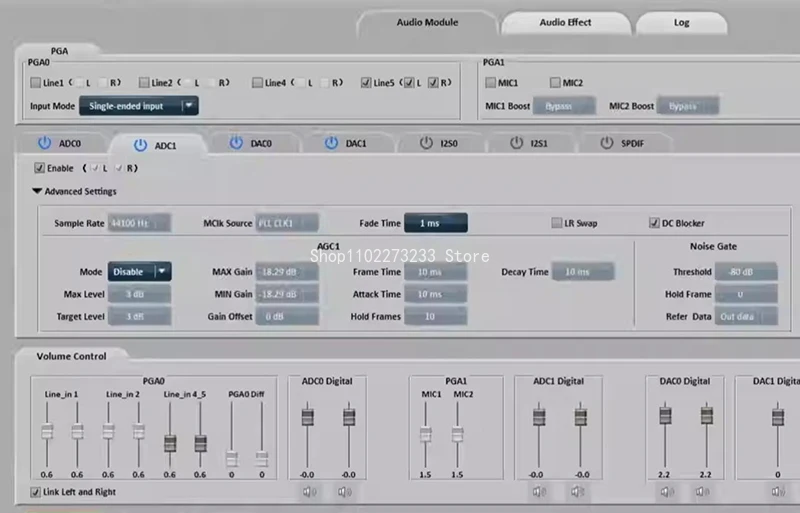Click the Fade Time field
The image size is (800, 513).
click(436, 223)
